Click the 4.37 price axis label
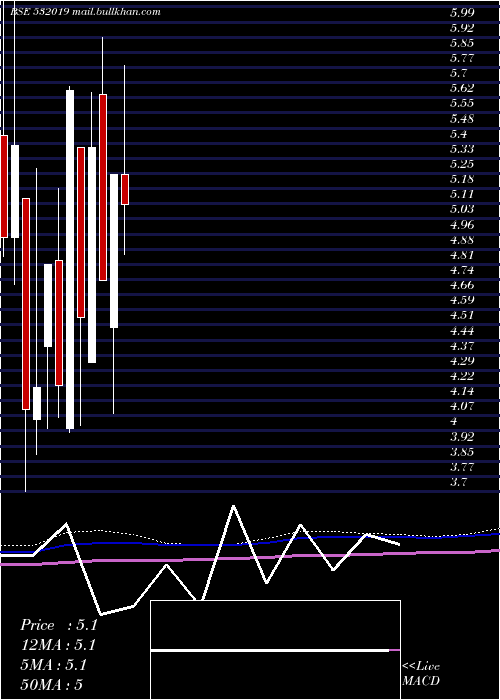 [462, 346]
